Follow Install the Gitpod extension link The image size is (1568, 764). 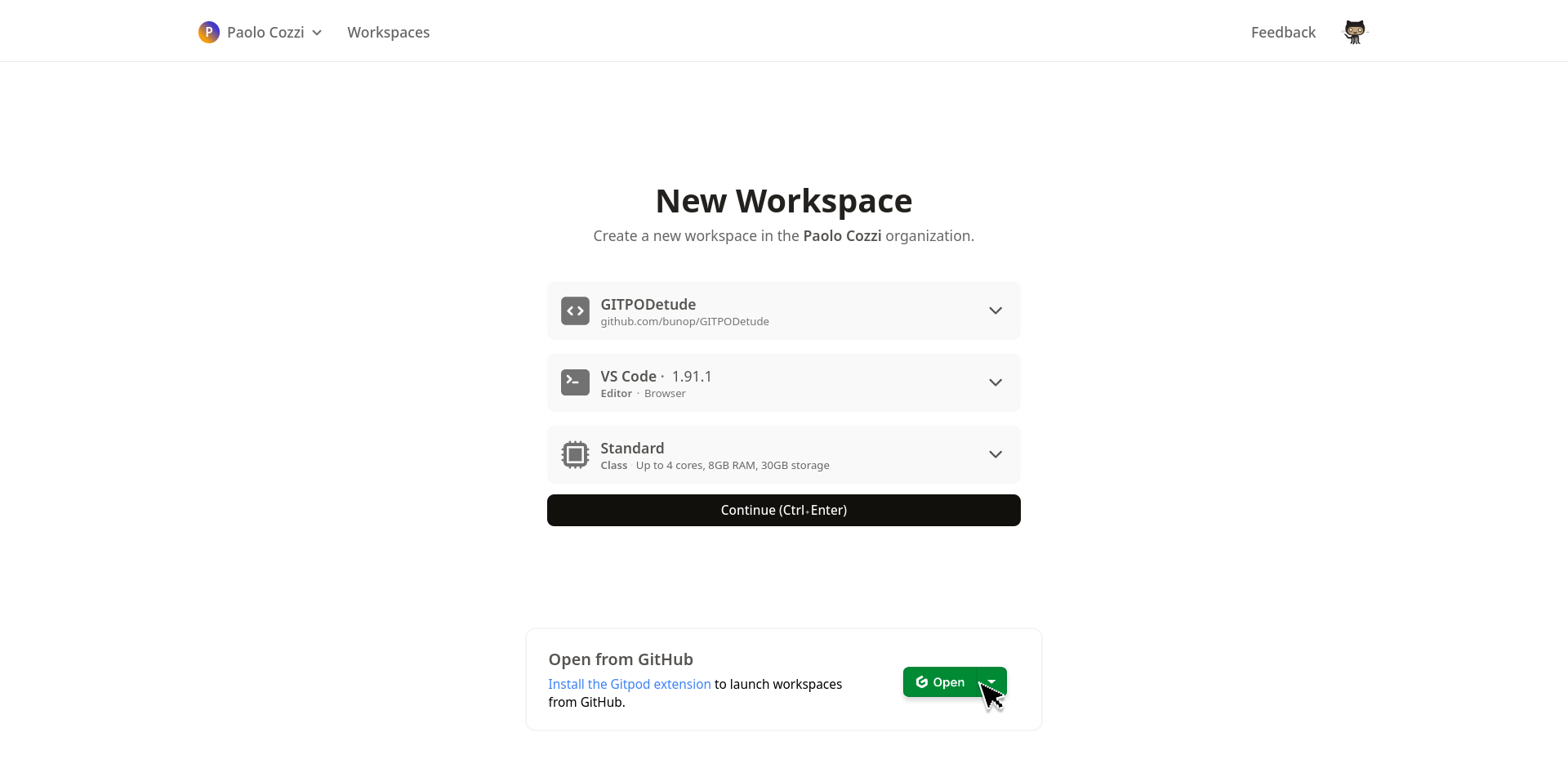[629, 685]
